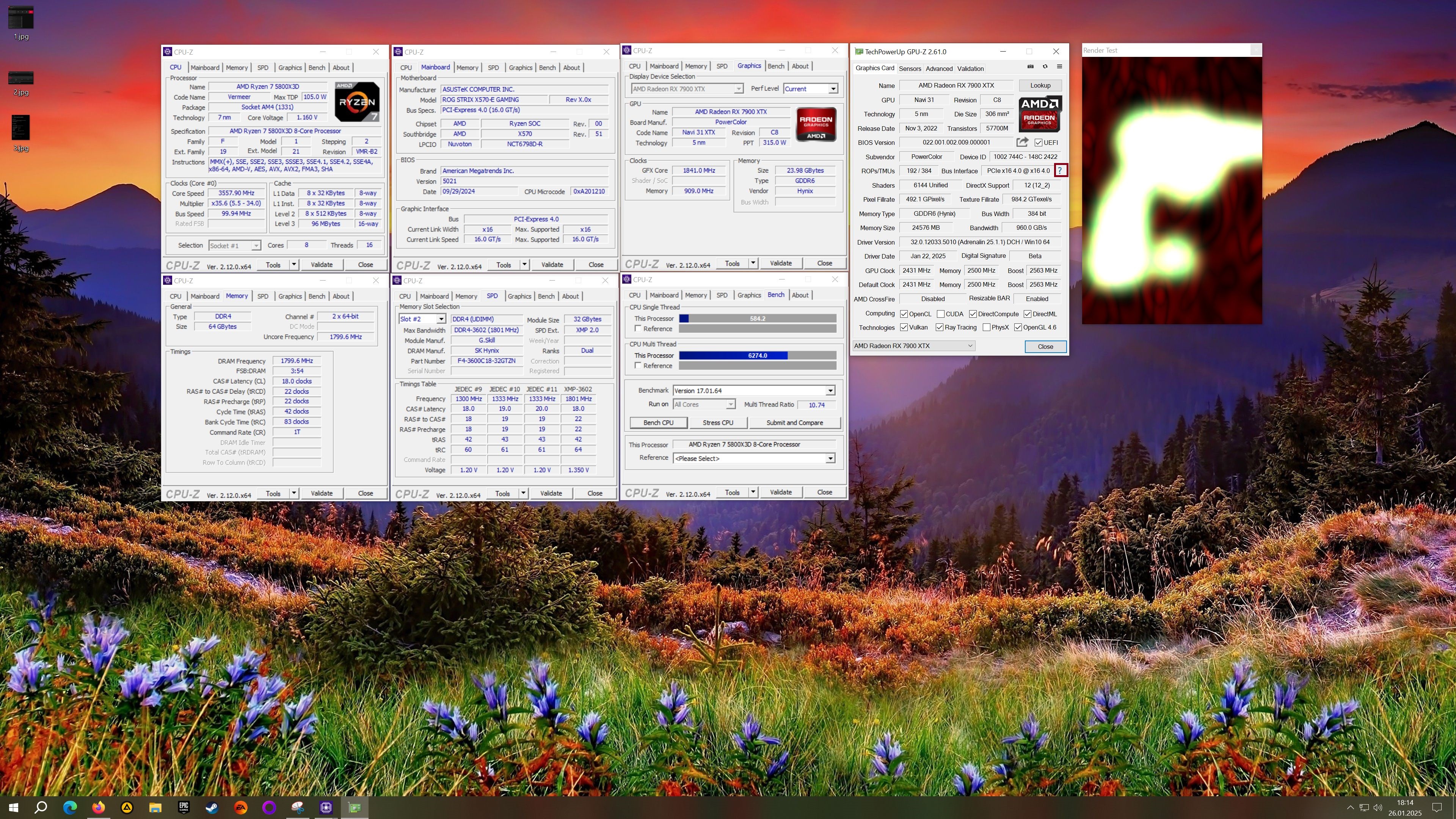Screen dimensions: 1456x819
Task: Open the Reference Please Select dropdown
Action: click(x=754, y=458)
